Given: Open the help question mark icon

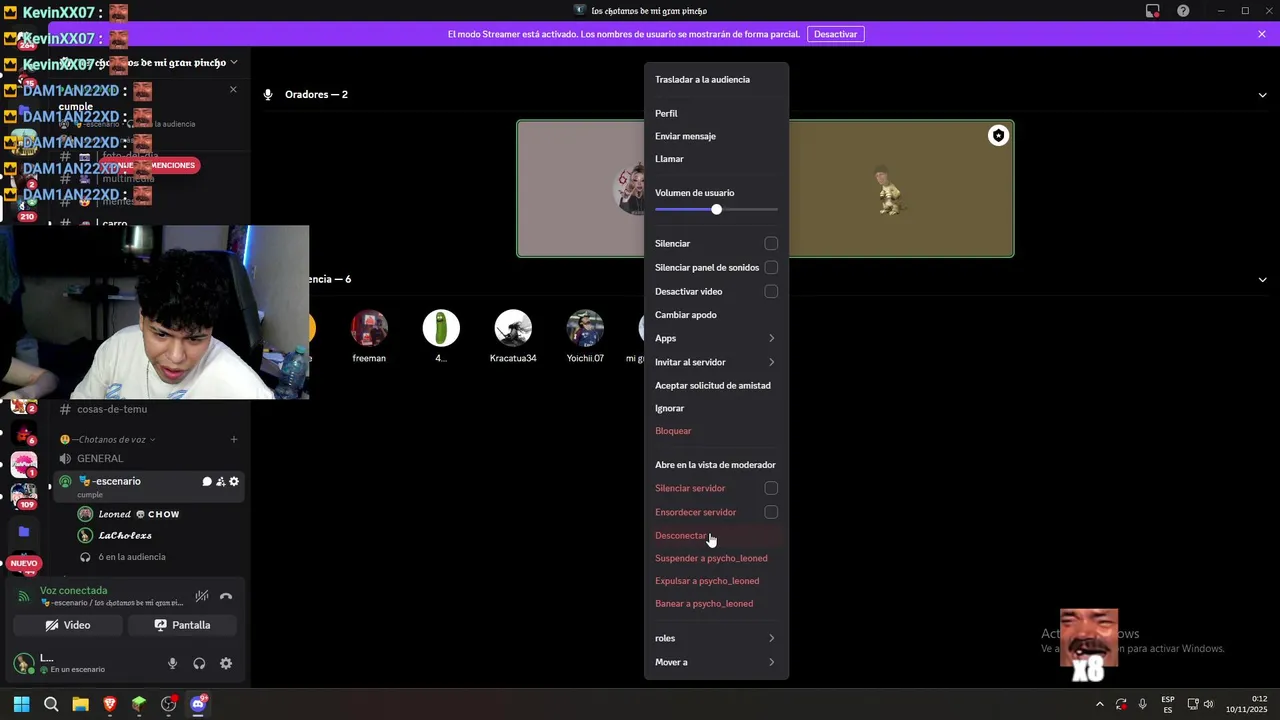Looking at the screenshot, I should 1183,11.
